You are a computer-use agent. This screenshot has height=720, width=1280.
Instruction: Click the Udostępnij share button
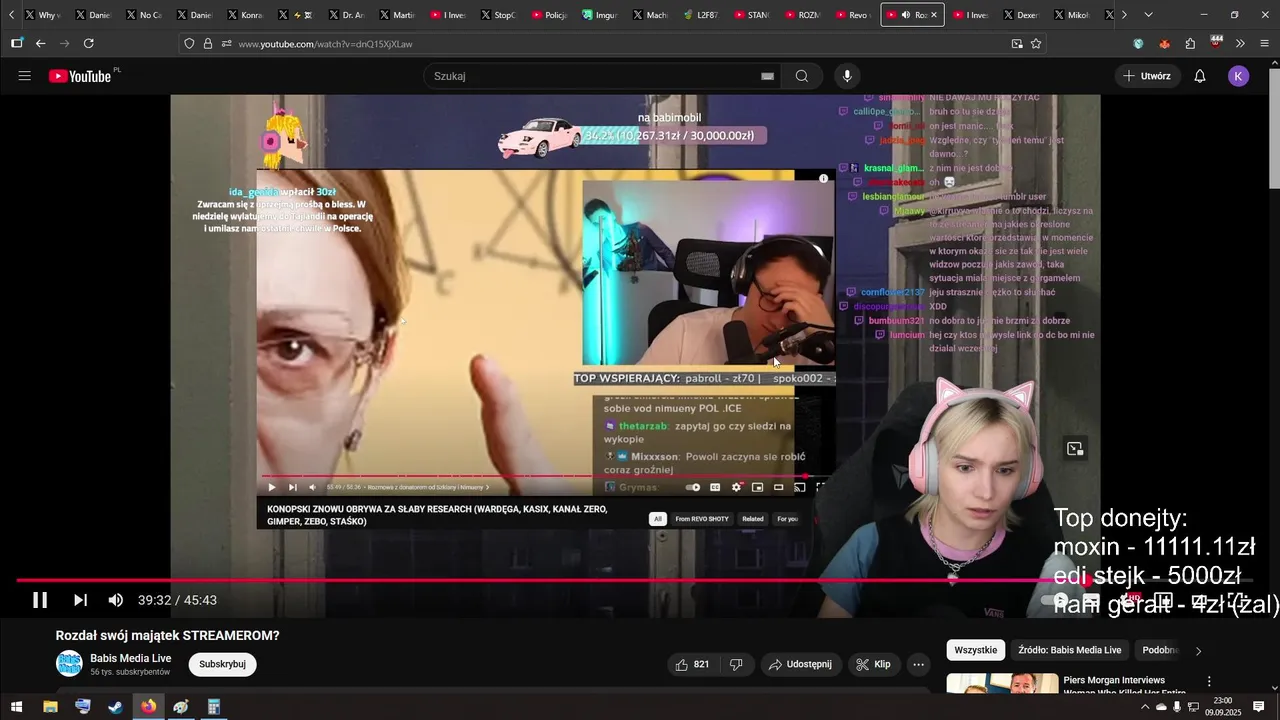coord(800,664)
